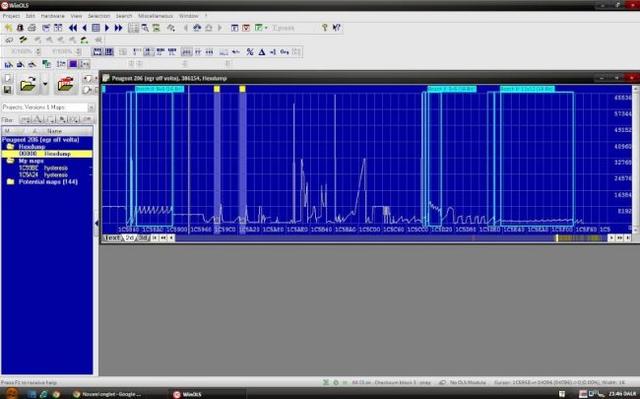The image size is (640, 399).
Task: Click the second percent stepper in third toolbar
Action: tap(79, 52)
